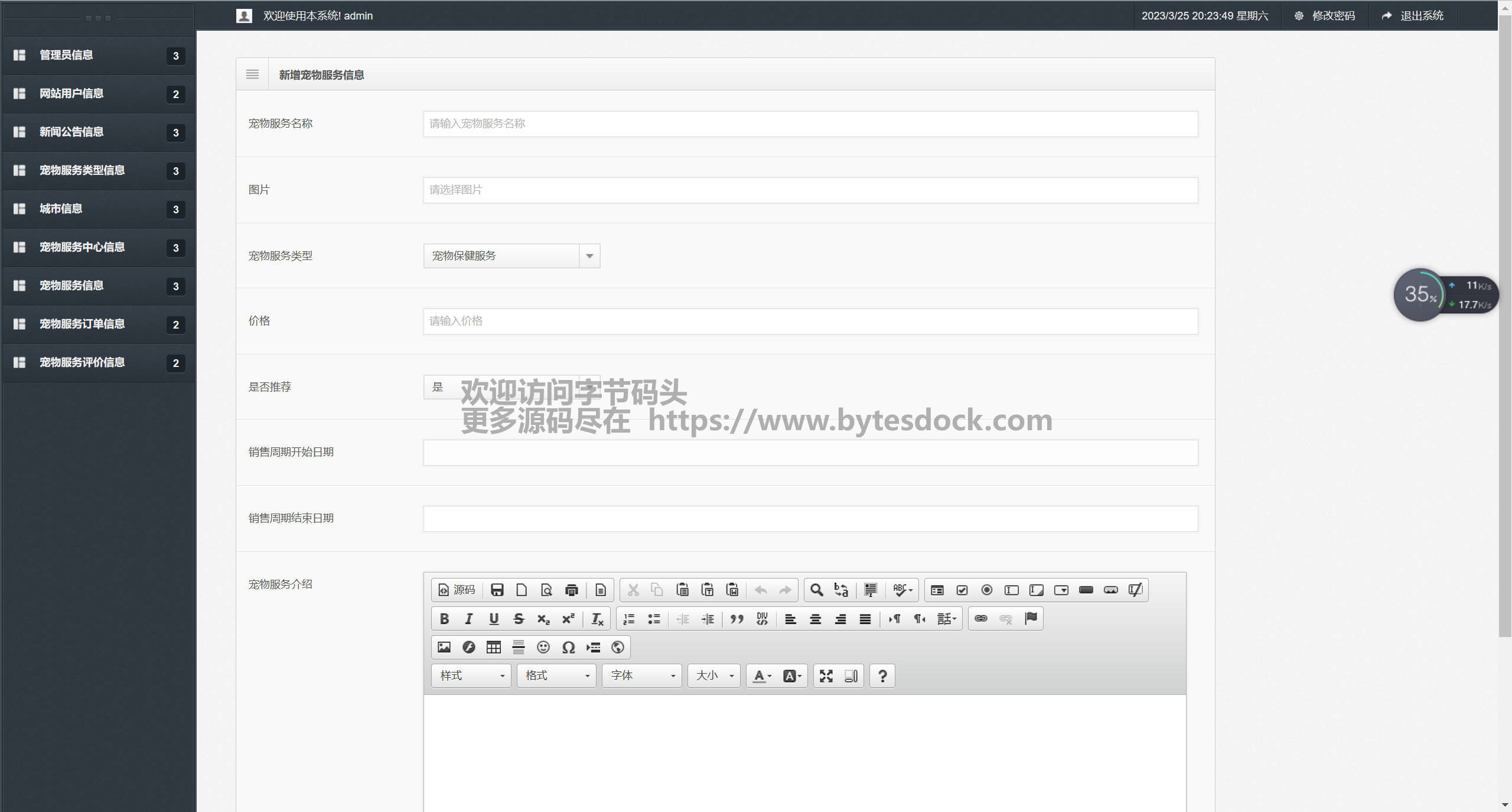Screen dimensions: 1512x812
Task: Insert a smiley emoticon
Action: click(x=543, y=647)
